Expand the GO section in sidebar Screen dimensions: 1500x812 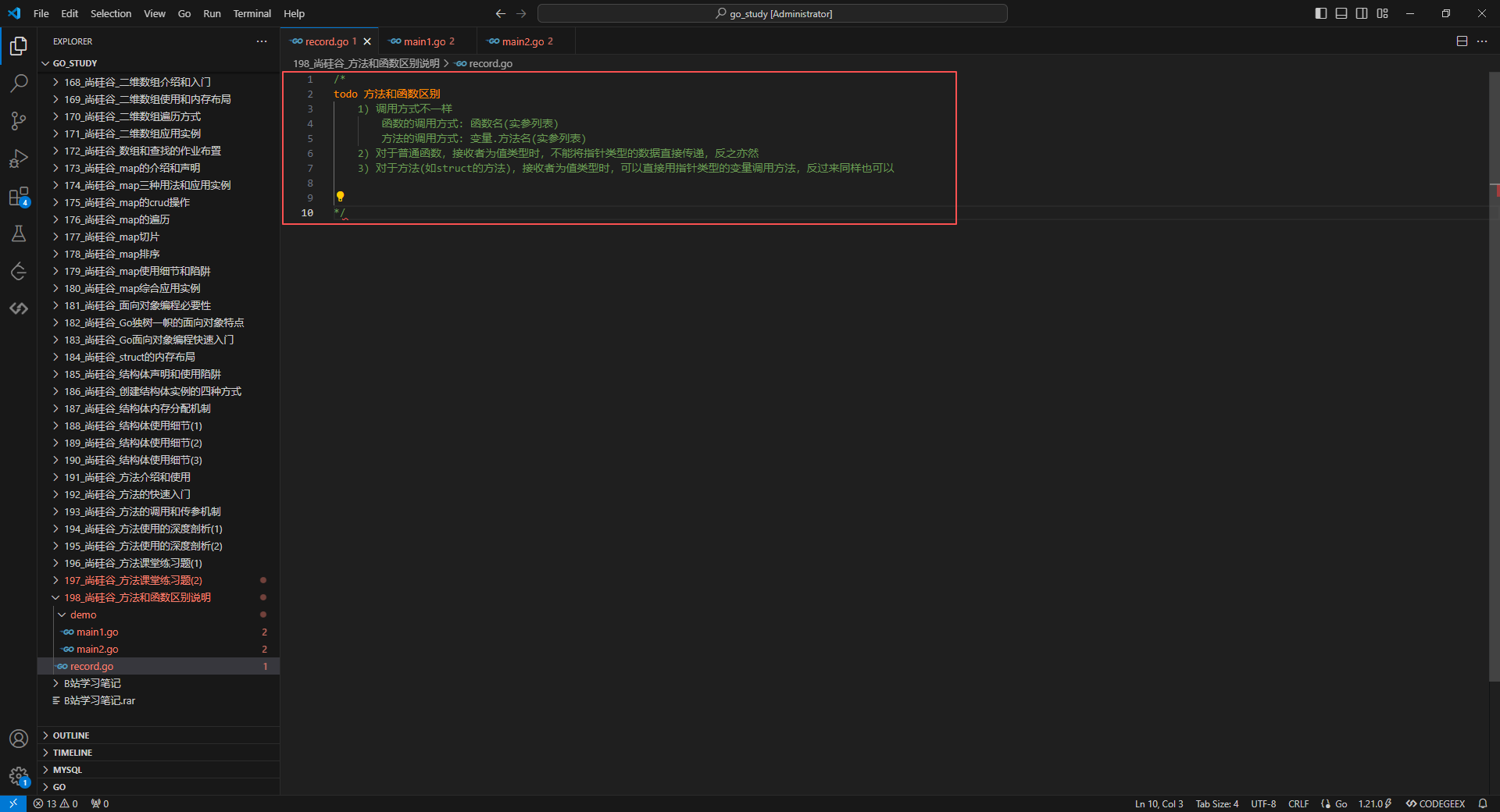pyautogui.click(x=159, y=787)
